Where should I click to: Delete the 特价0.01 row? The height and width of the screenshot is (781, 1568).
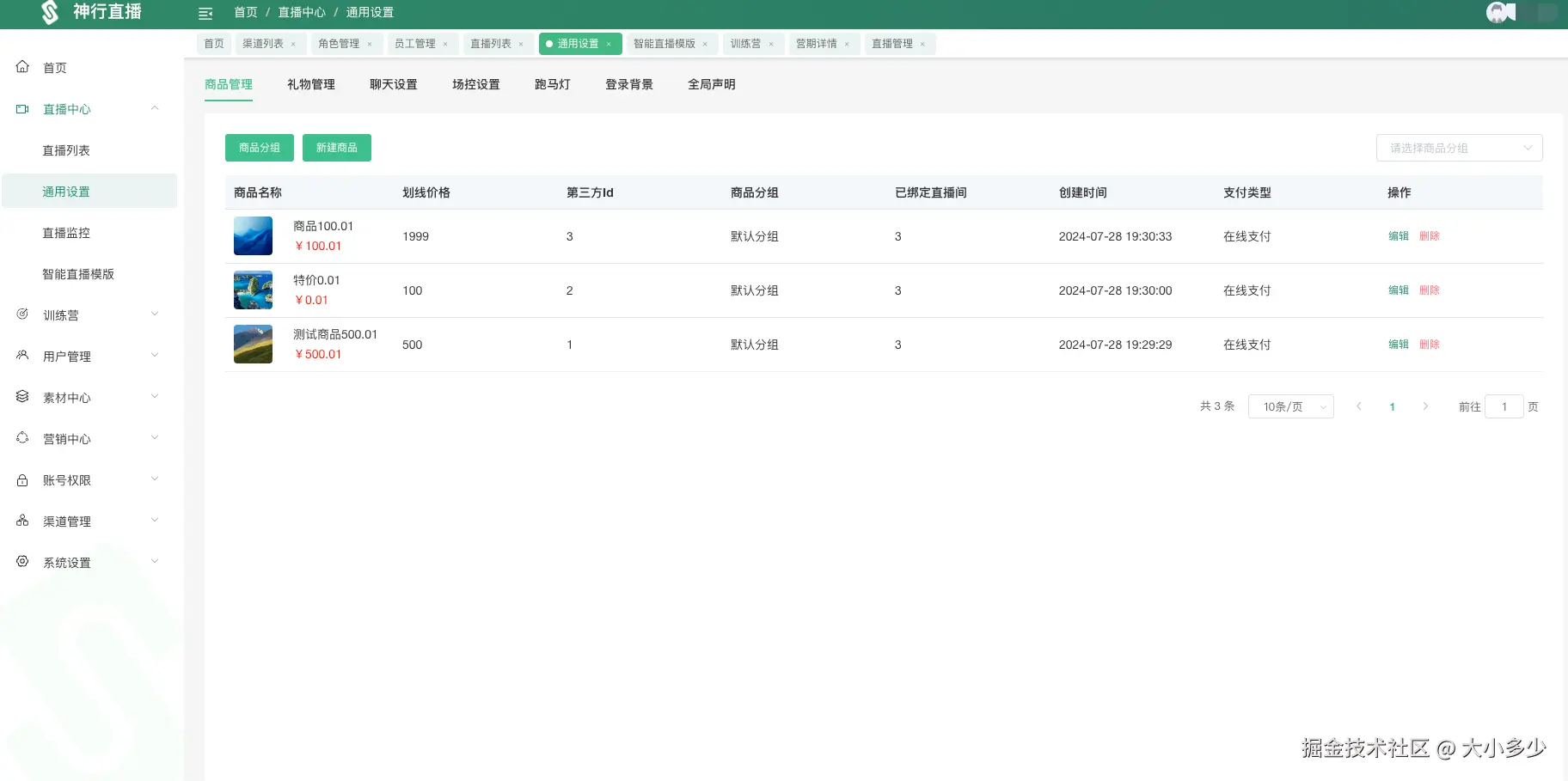[x=1430, y=290]
